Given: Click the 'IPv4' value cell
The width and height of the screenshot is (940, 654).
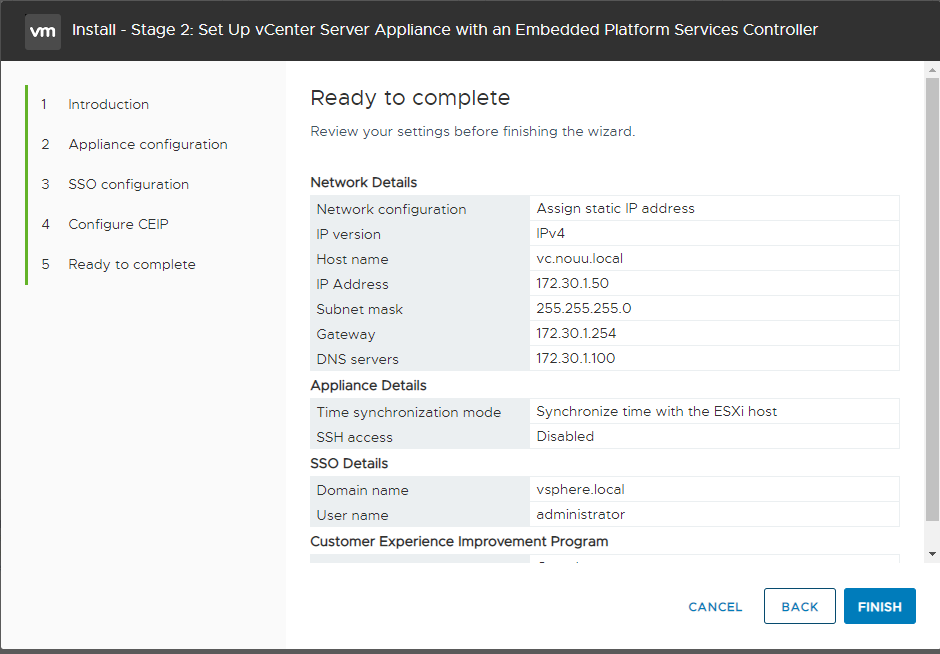Looking at the screenshot, I should point(714,233).
